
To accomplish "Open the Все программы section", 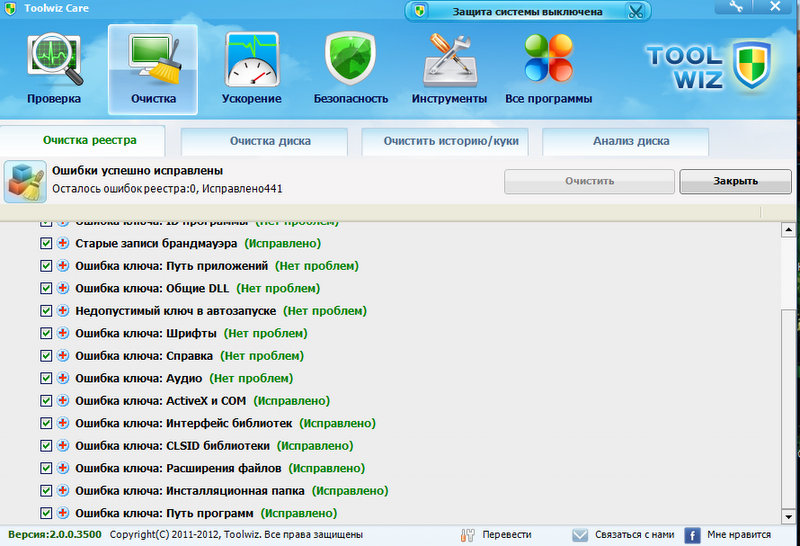I will (548, 69).
